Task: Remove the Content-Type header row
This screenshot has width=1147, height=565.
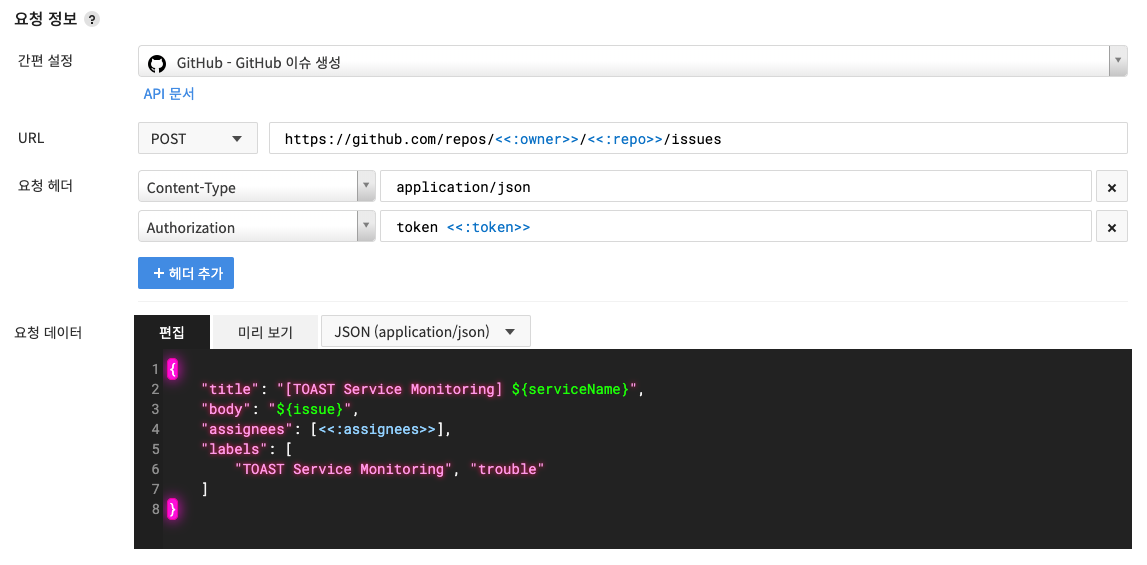Action: click(x=1112, y=187)
